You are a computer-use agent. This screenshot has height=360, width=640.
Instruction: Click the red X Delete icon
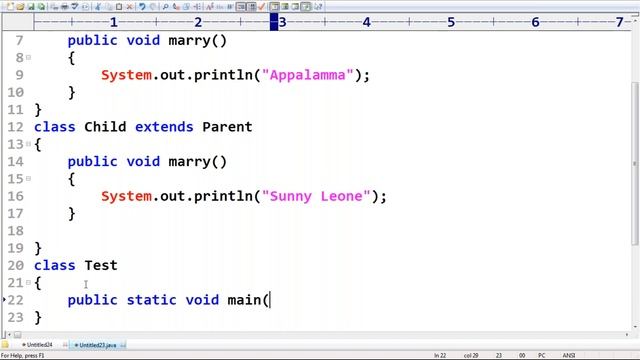[129, 7]
